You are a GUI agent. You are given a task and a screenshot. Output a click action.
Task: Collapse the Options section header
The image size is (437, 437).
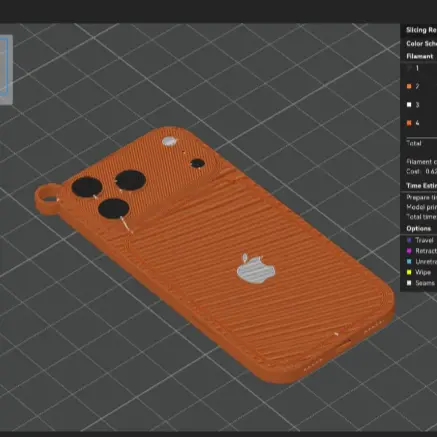[x=418, y=229]
